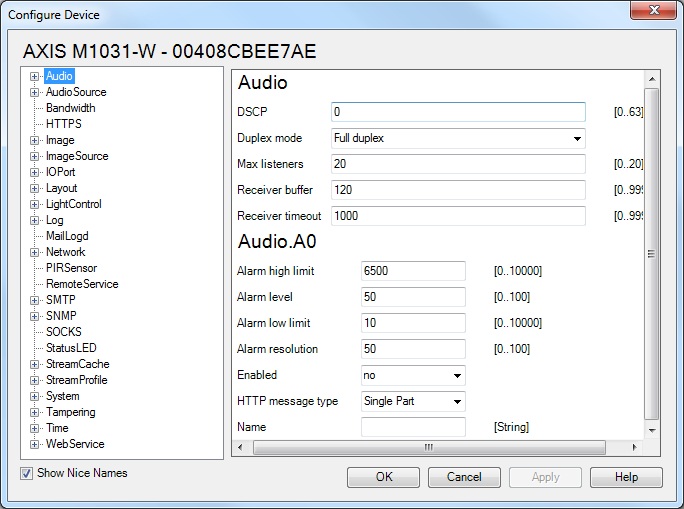Open the Duplex mode dropdown
The width and height of the screenshot is (684, 509).
coord(458,138)
